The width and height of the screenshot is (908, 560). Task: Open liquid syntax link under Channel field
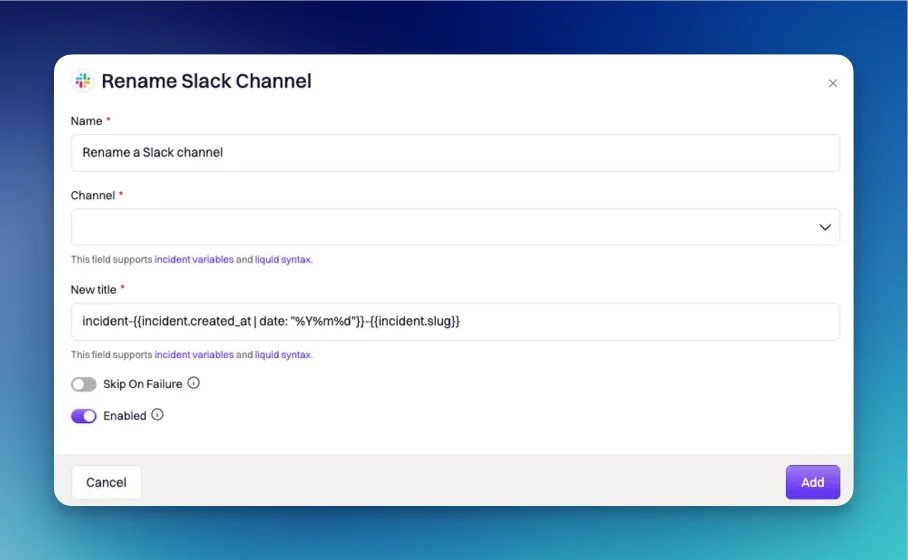(x=283, y=259)
